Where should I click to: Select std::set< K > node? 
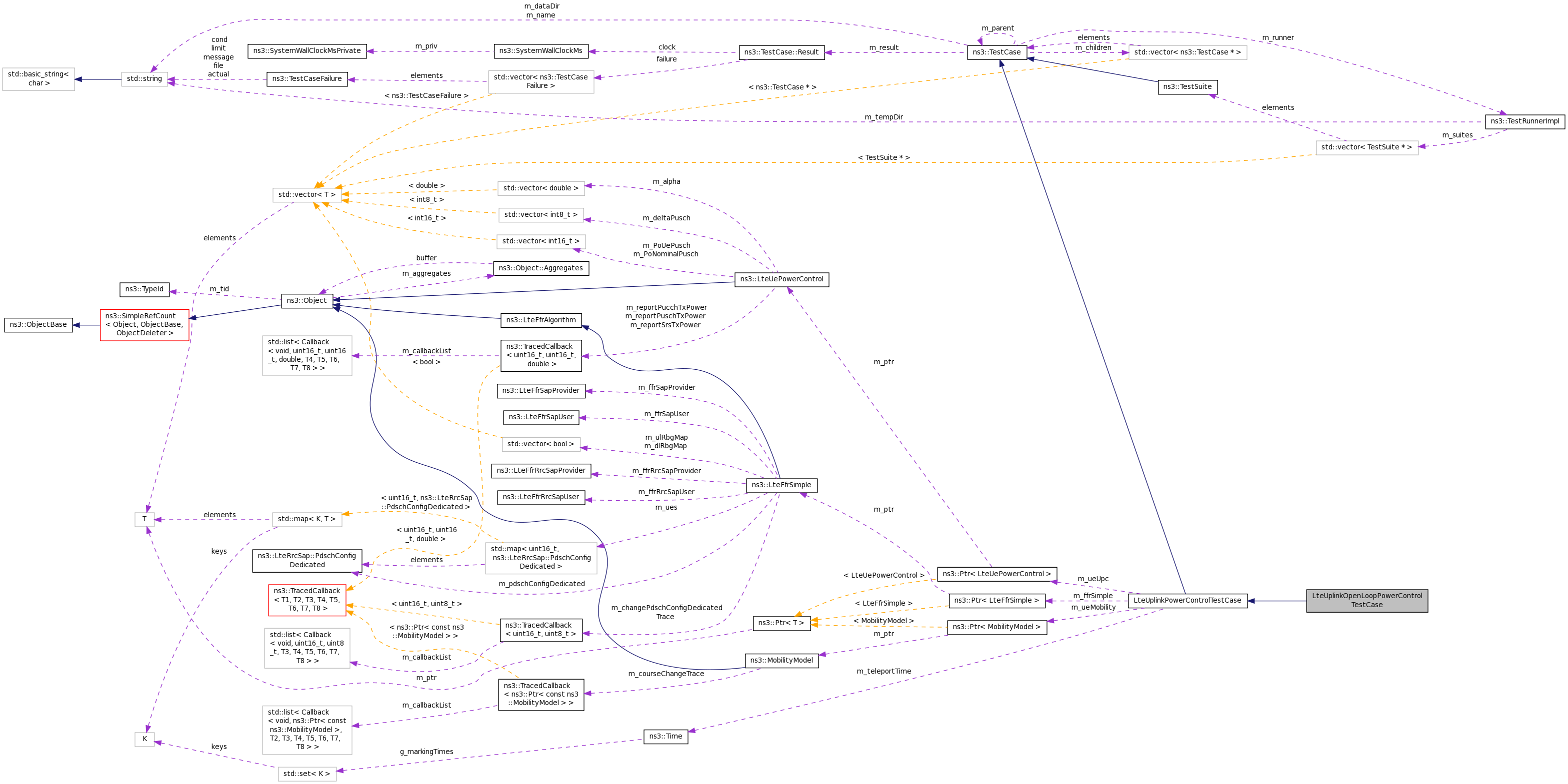point(307,775)
